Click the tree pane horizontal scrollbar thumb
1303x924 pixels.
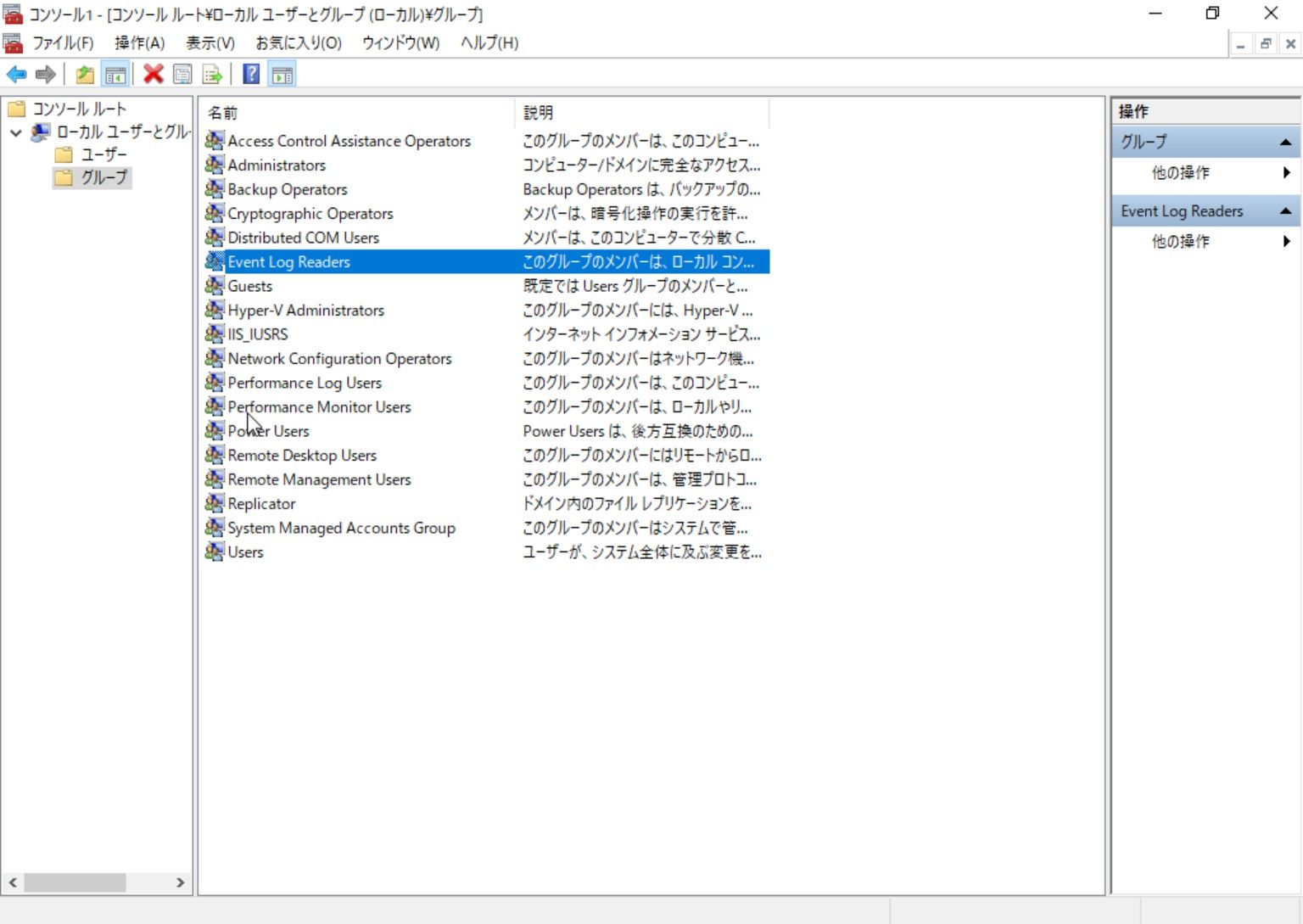click(75, 882)
